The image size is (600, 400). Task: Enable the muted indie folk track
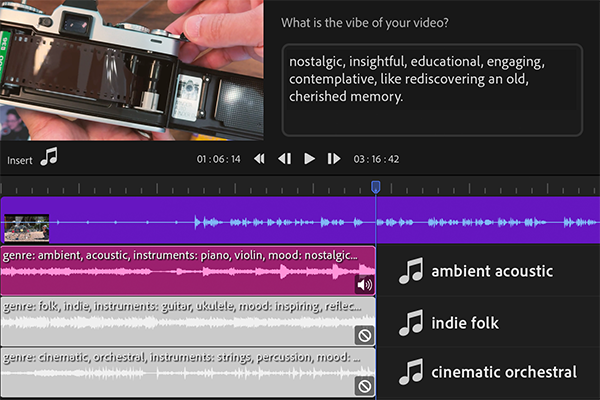click(365, 335)
